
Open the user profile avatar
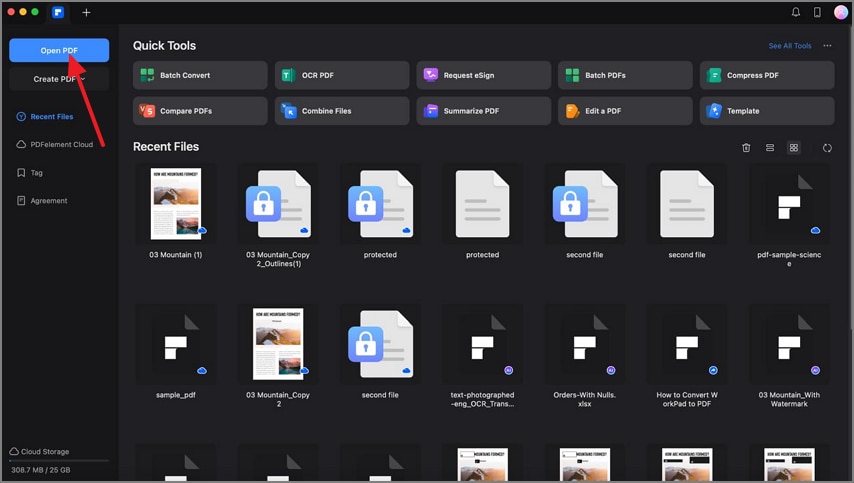click(841, 12)
